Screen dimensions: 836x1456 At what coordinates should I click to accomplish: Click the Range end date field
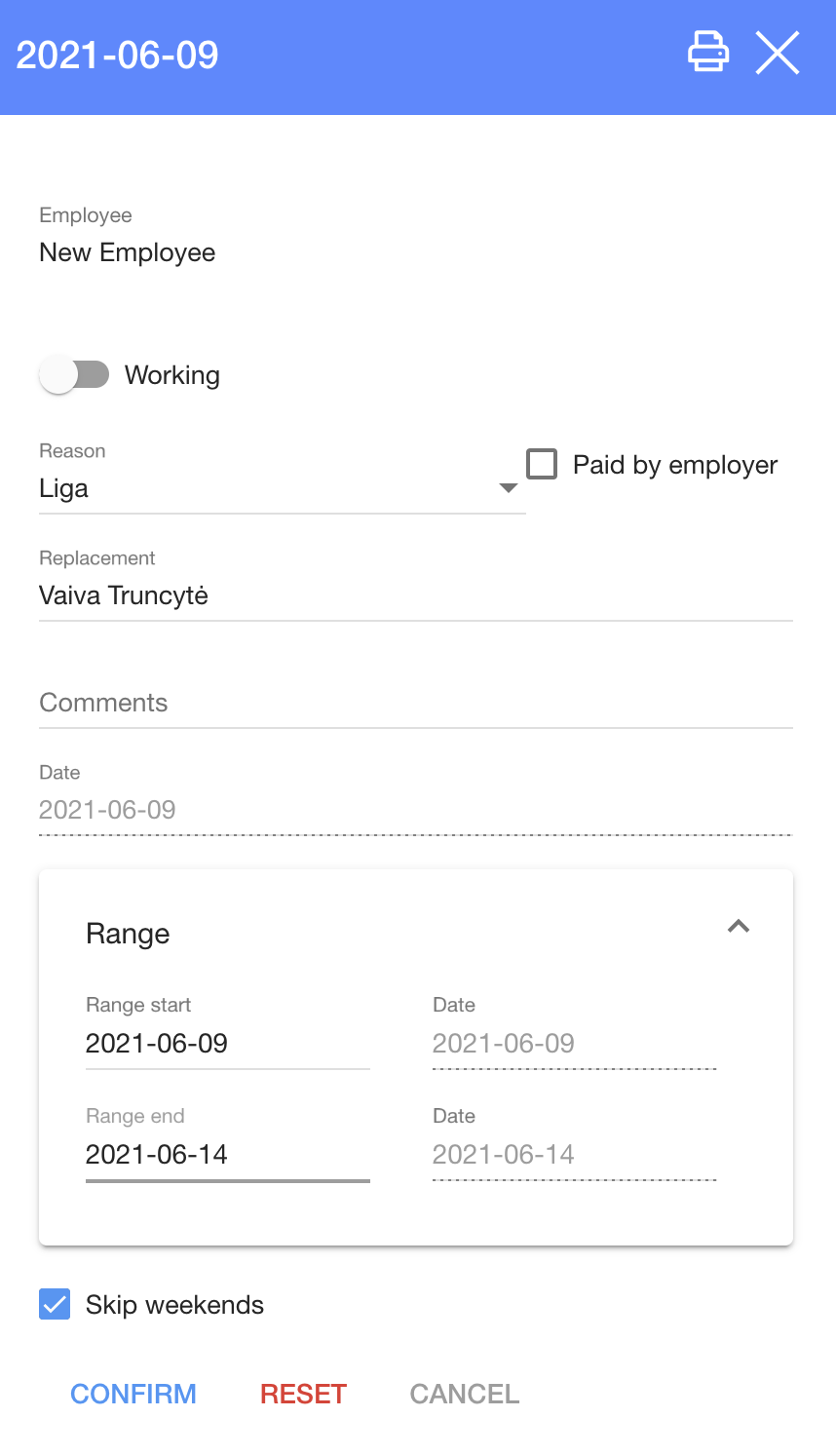point(227,1155)
